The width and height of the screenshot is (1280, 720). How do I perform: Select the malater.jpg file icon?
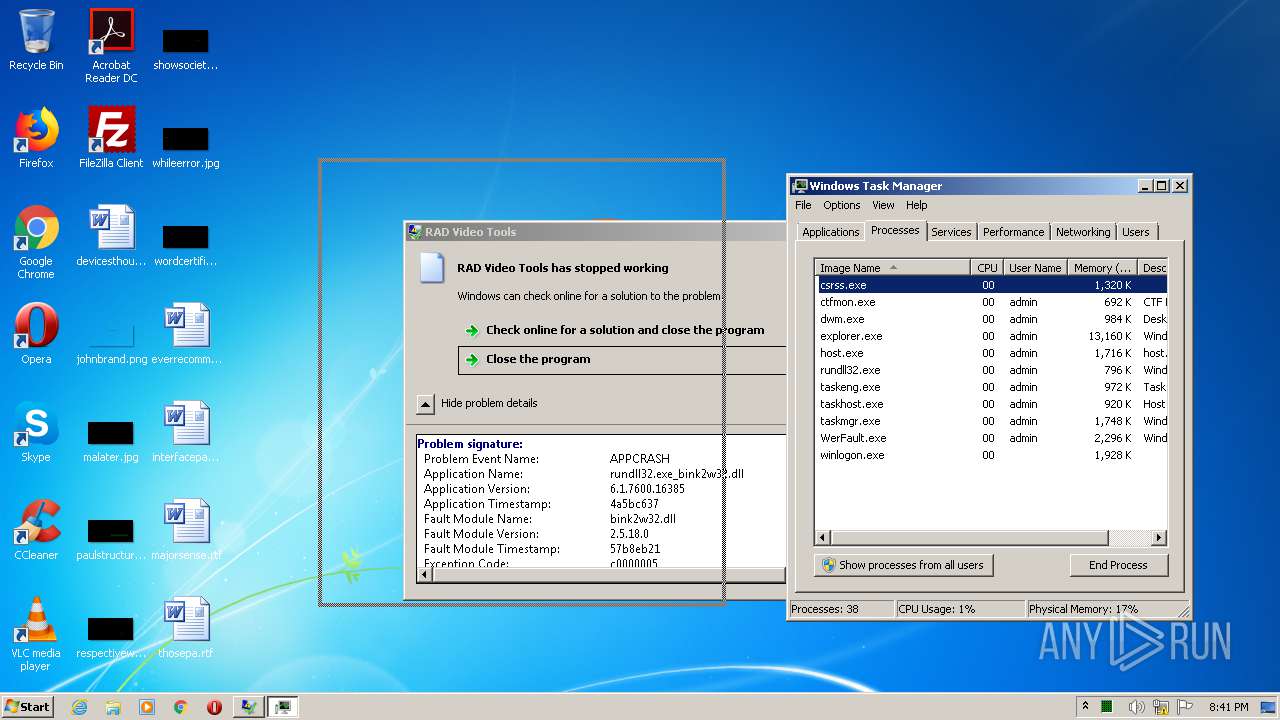pyautogui.click(x=111, y=440)
